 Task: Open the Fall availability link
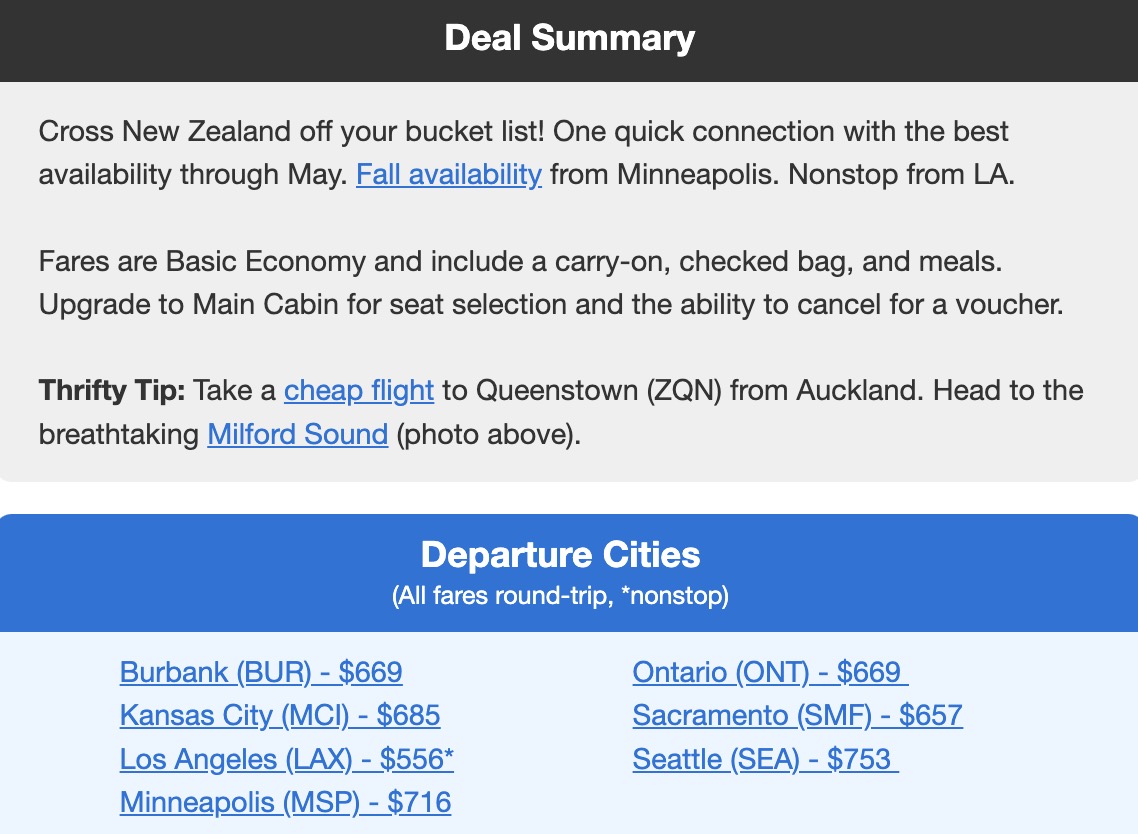pyautogui.click(x=447, y=174)
